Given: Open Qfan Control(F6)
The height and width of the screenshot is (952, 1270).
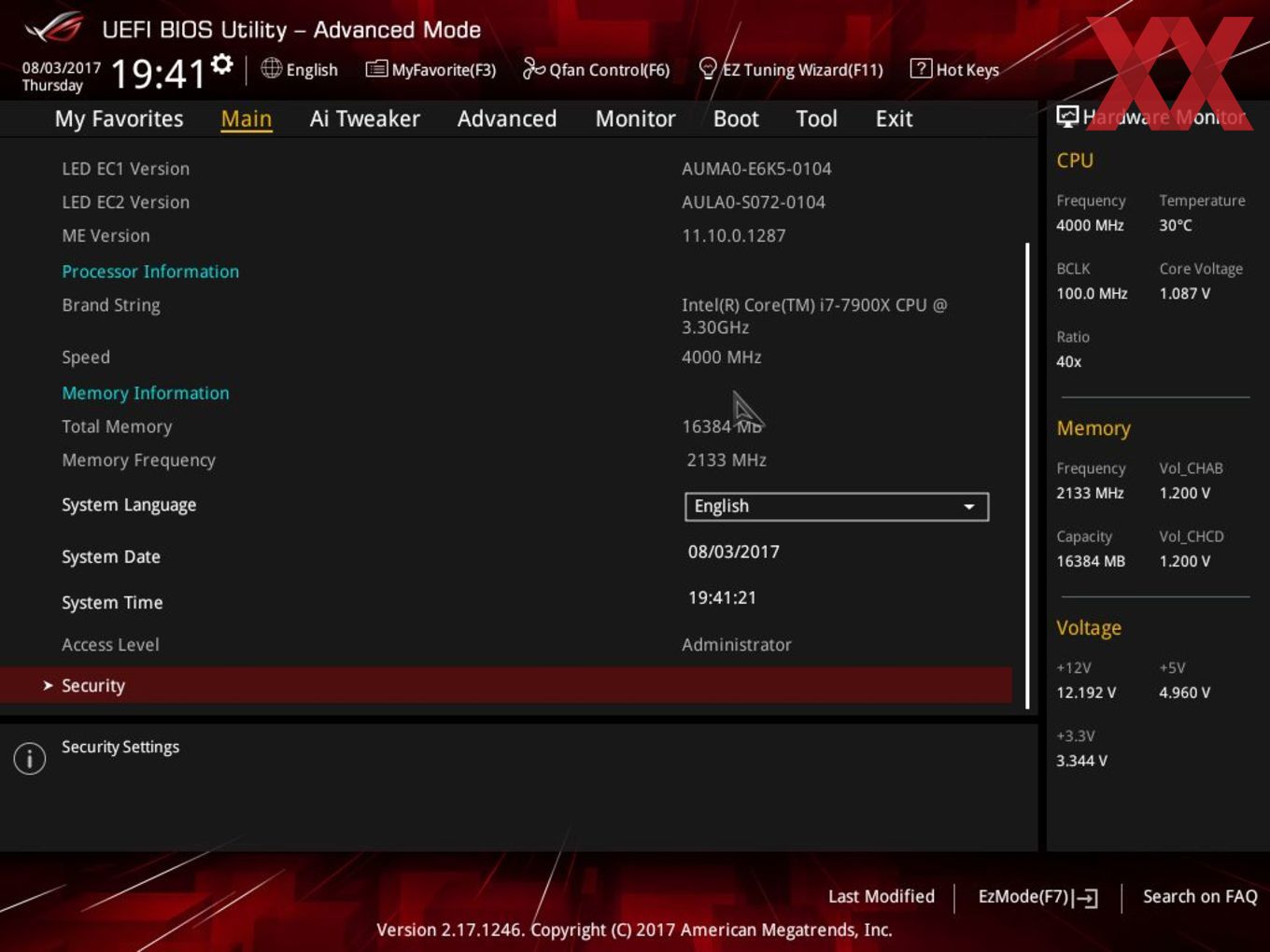Looking at the screenshot, I should click(x=597, y=69).
